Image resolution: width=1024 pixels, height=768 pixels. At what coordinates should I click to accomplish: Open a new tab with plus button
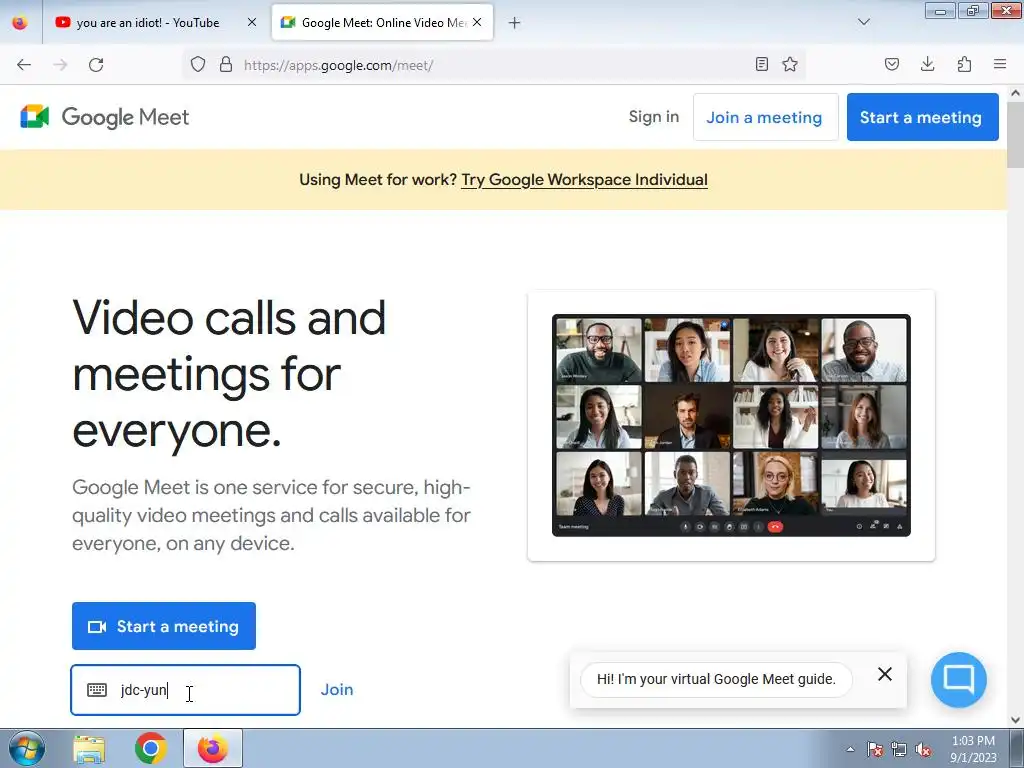pos(515,23)
